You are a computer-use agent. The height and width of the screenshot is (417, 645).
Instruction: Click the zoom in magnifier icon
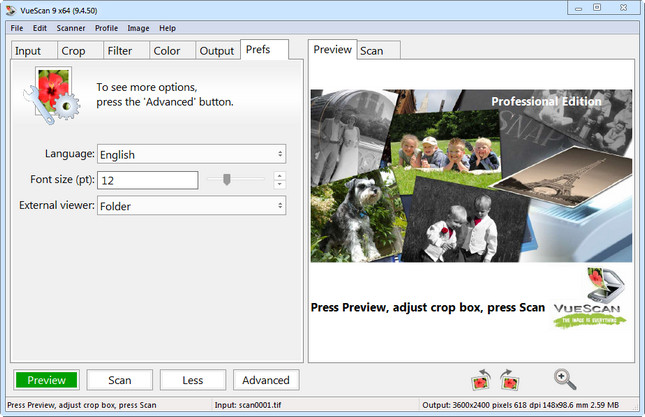click(x=565, y=379)
